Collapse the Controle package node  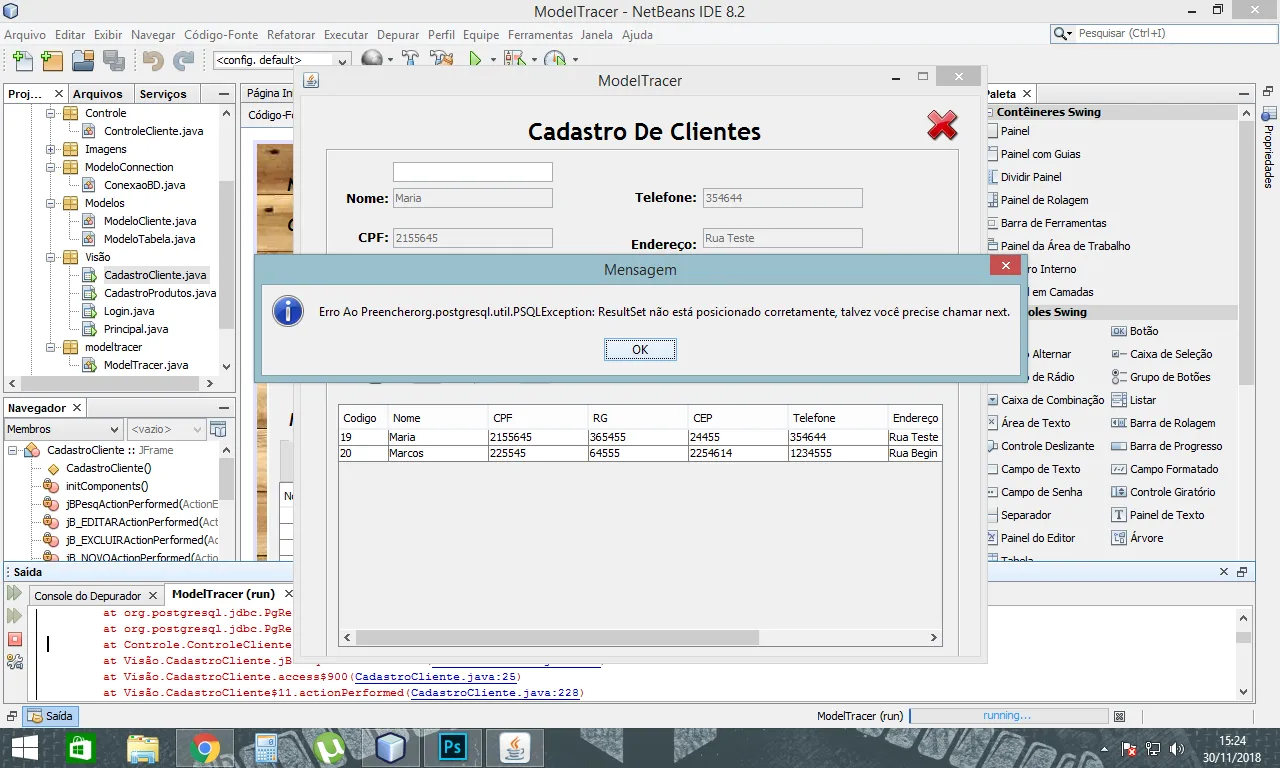[x=50, y=113]
